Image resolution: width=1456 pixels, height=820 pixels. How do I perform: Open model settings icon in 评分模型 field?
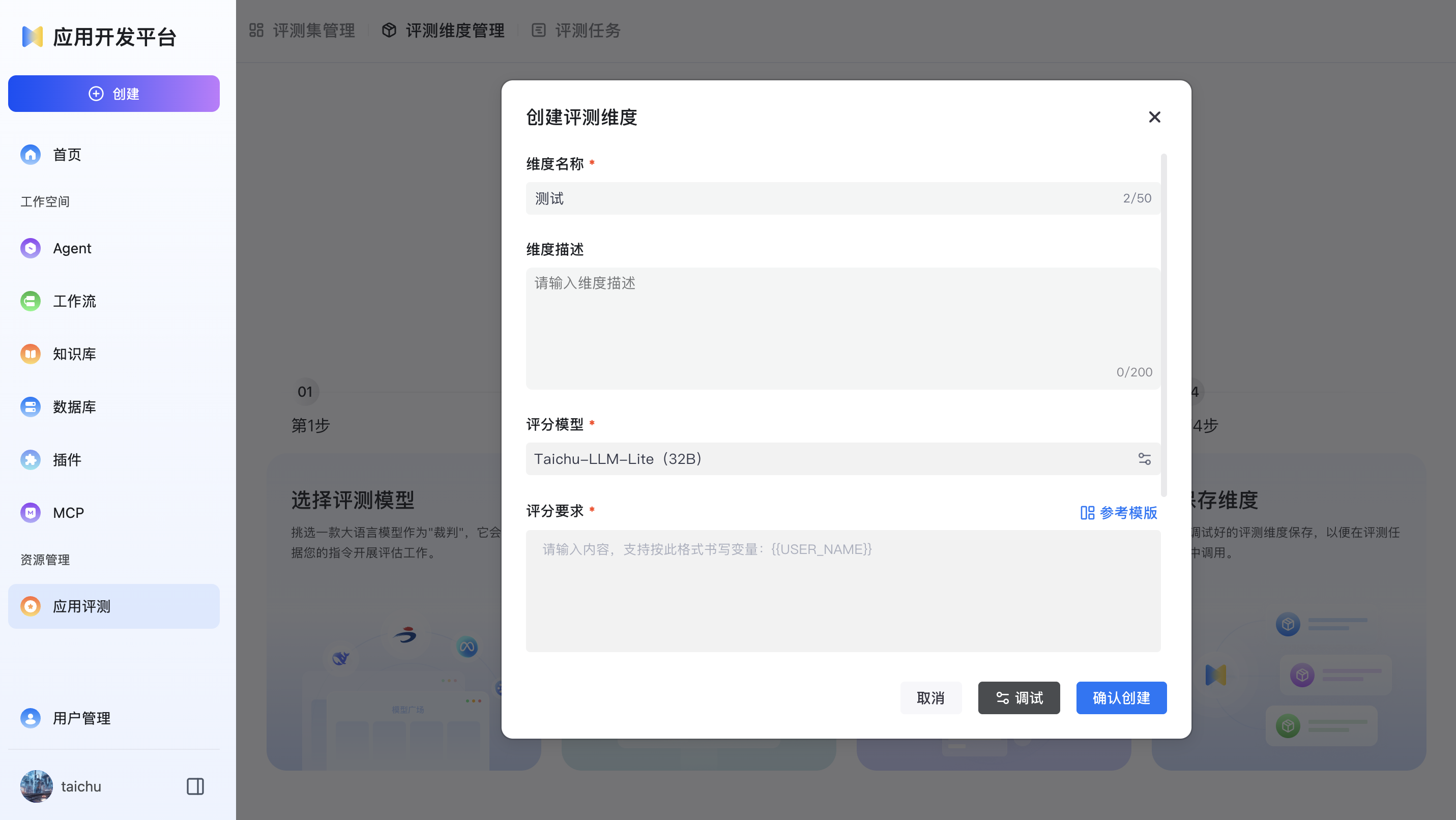[1144, 459]
